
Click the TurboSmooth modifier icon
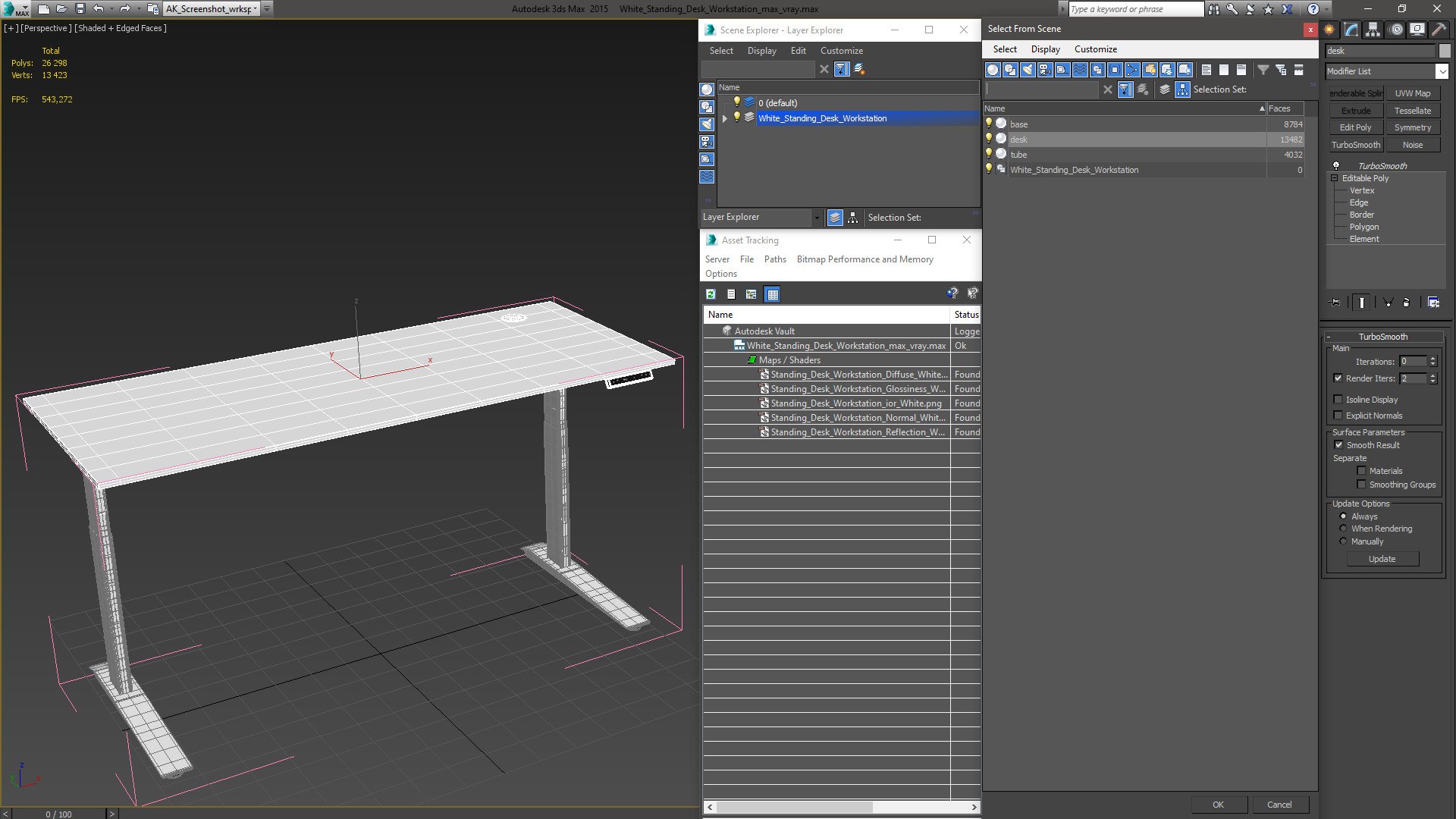tap(1336, 165)
